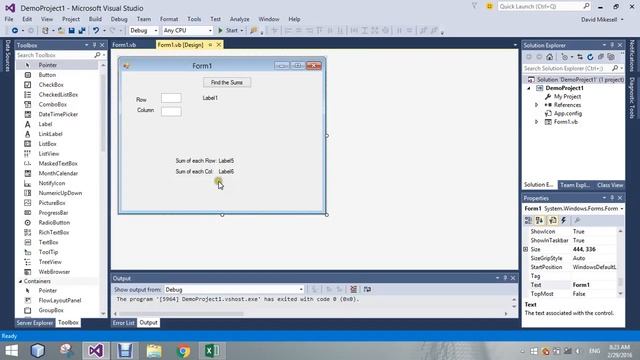
Task: Switch to the Error List tab
Action: pyautogui.click(x=123, y=323)
